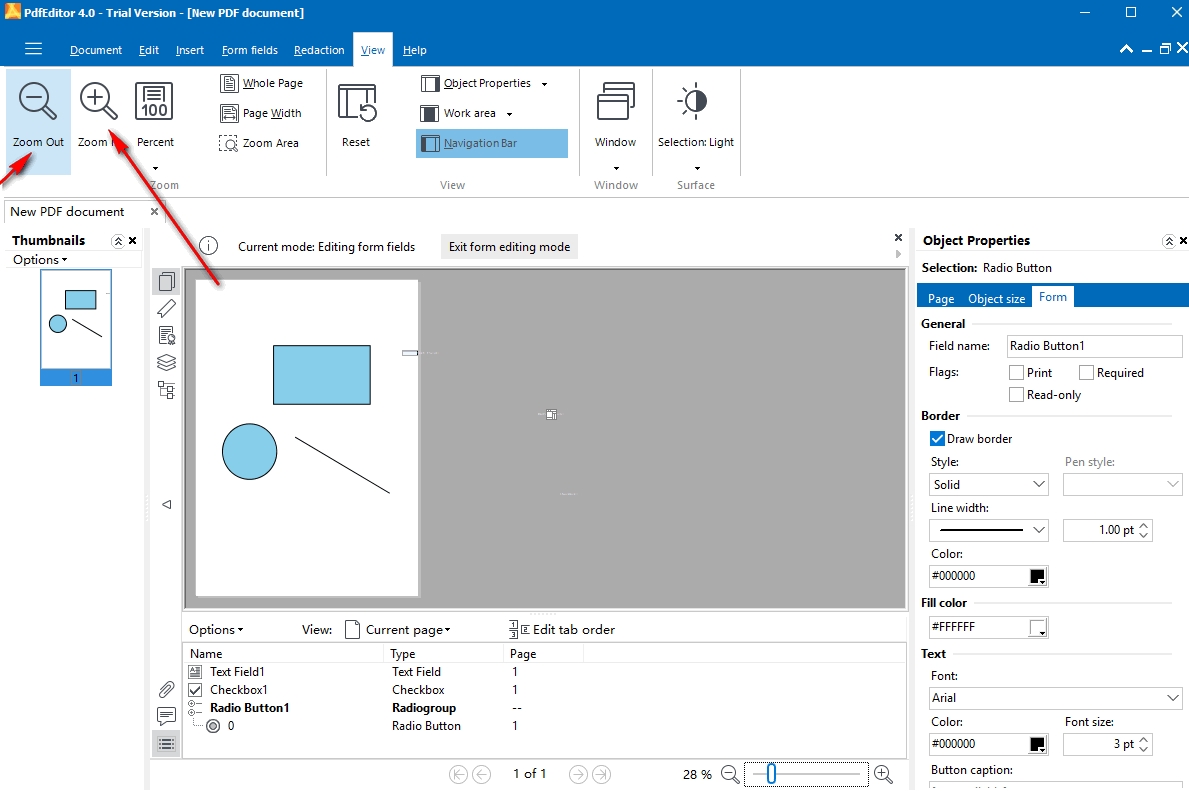
Task: Open the Form fields menu
Action: [x=249, y=50]
